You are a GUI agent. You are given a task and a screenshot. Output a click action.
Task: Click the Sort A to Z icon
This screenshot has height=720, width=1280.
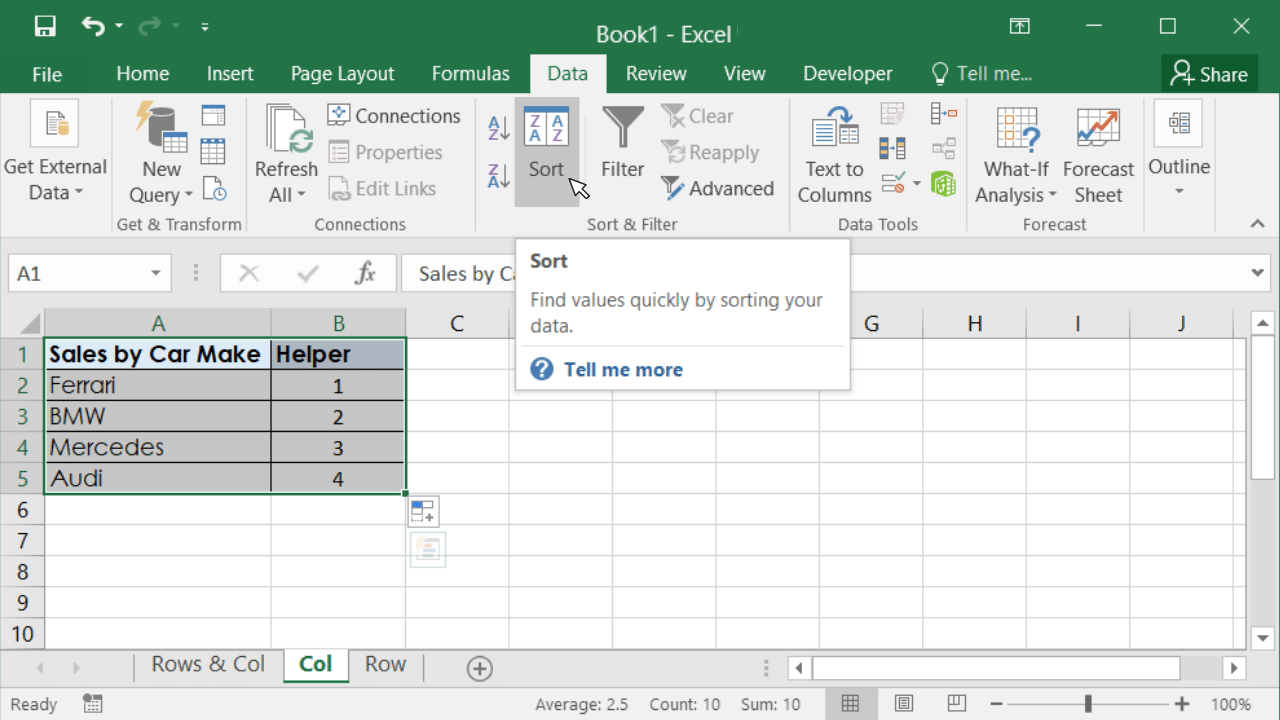[498, 127]
